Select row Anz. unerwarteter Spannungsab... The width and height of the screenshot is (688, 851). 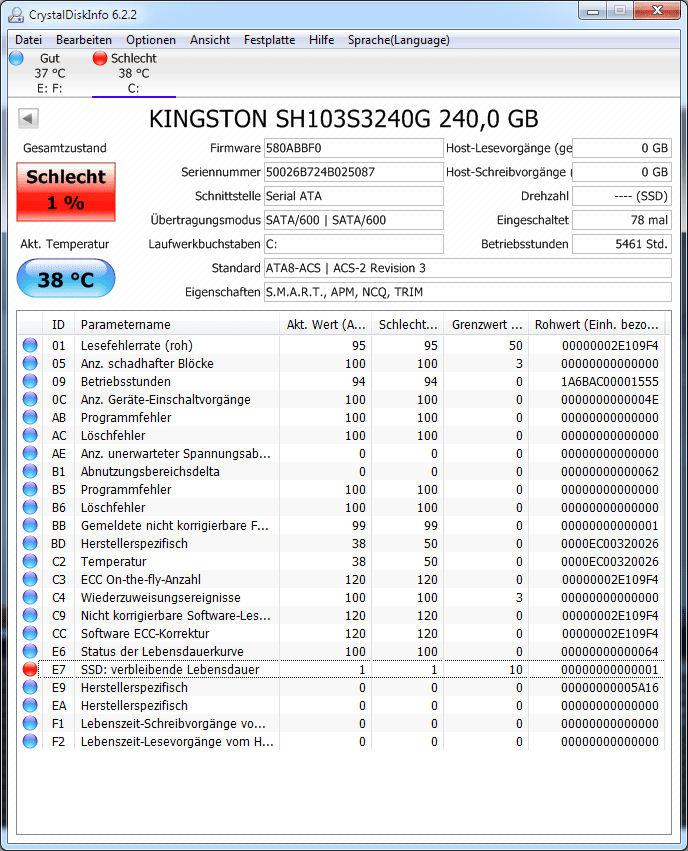341,453
